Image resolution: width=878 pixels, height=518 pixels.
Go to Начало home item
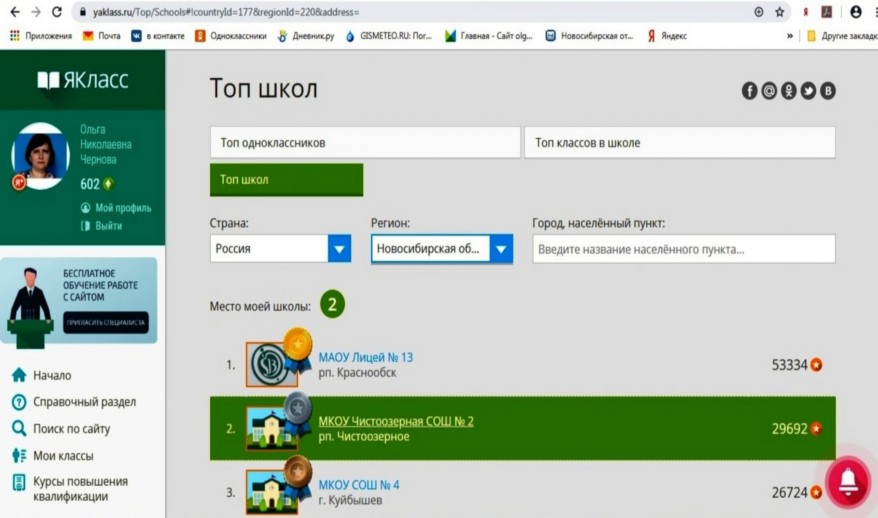point(41,375)
